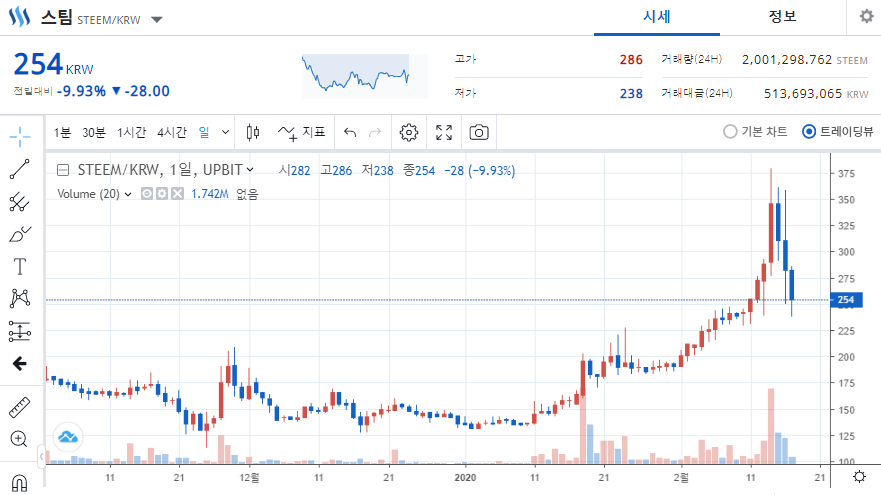Open the STEEM/KRW market selector dropdown
This screenshot has height=495, width=881.
(157, 20)
